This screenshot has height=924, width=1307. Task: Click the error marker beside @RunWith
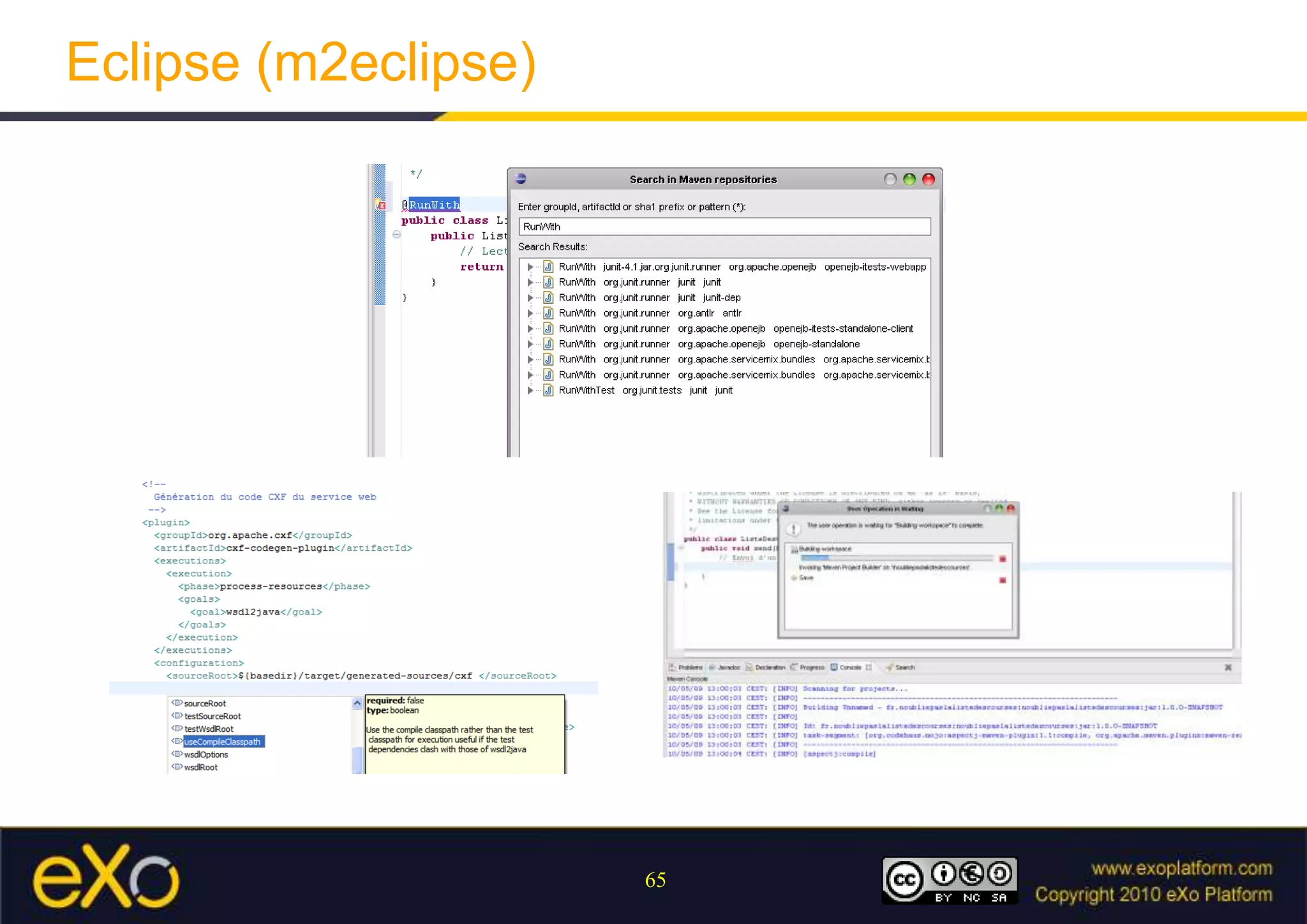click(380, 205)
